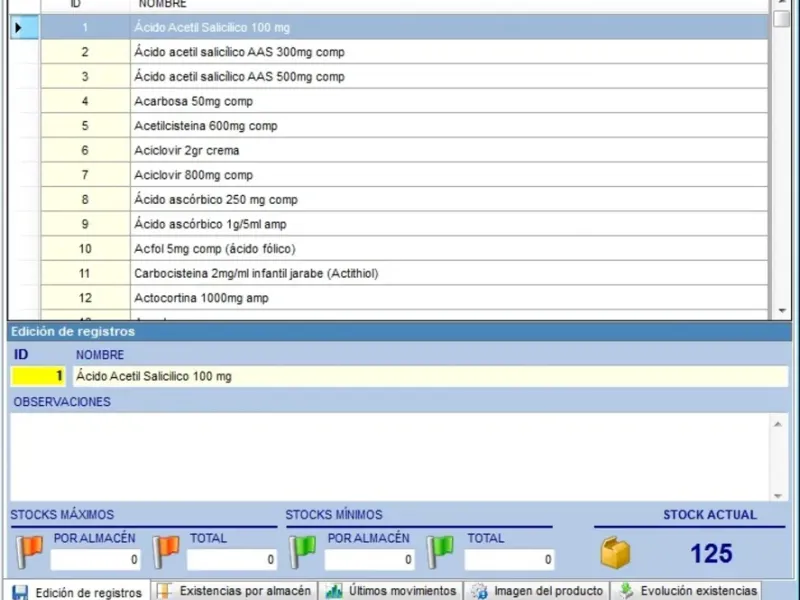Click the icon on Imagen del producto tab
The image size is (800, 600).
pos(479,591)
